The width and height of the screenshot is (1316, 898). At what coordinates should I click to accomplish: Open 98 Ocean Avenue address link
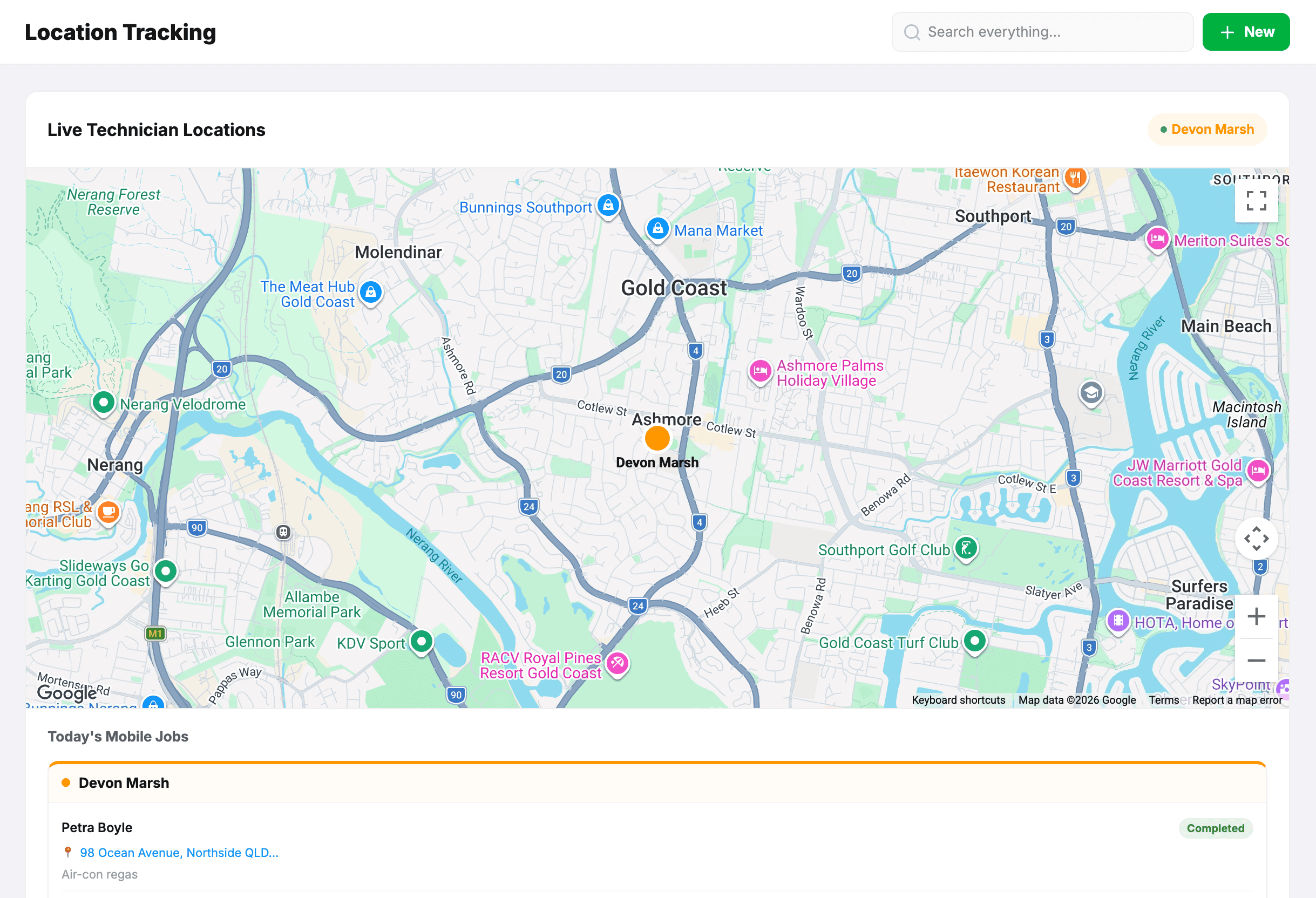[x=179, y=853]
